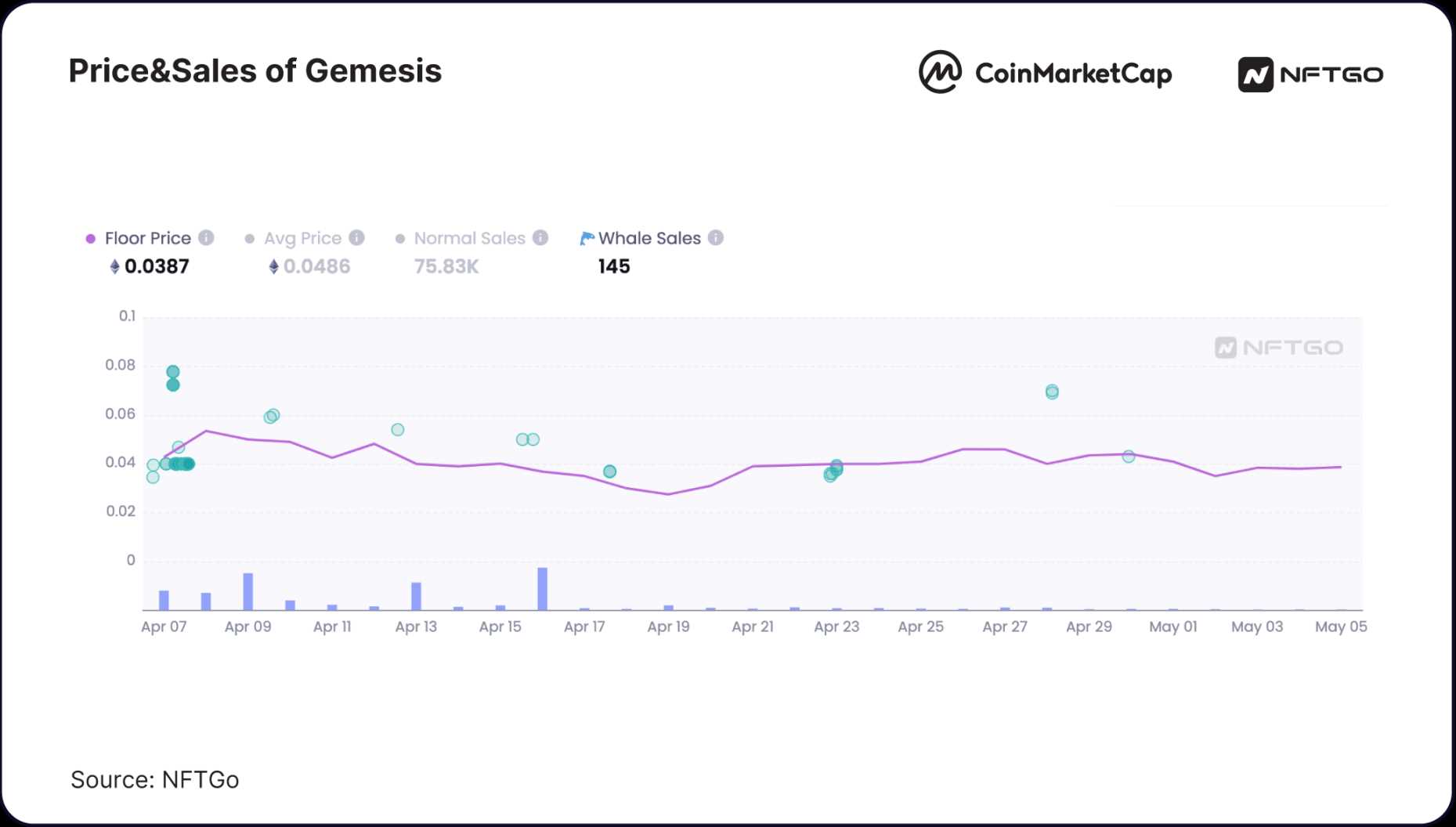The image size is (1456, 827).
Task: Click the purple Floor Price legend dot
Action: [91, 239]
